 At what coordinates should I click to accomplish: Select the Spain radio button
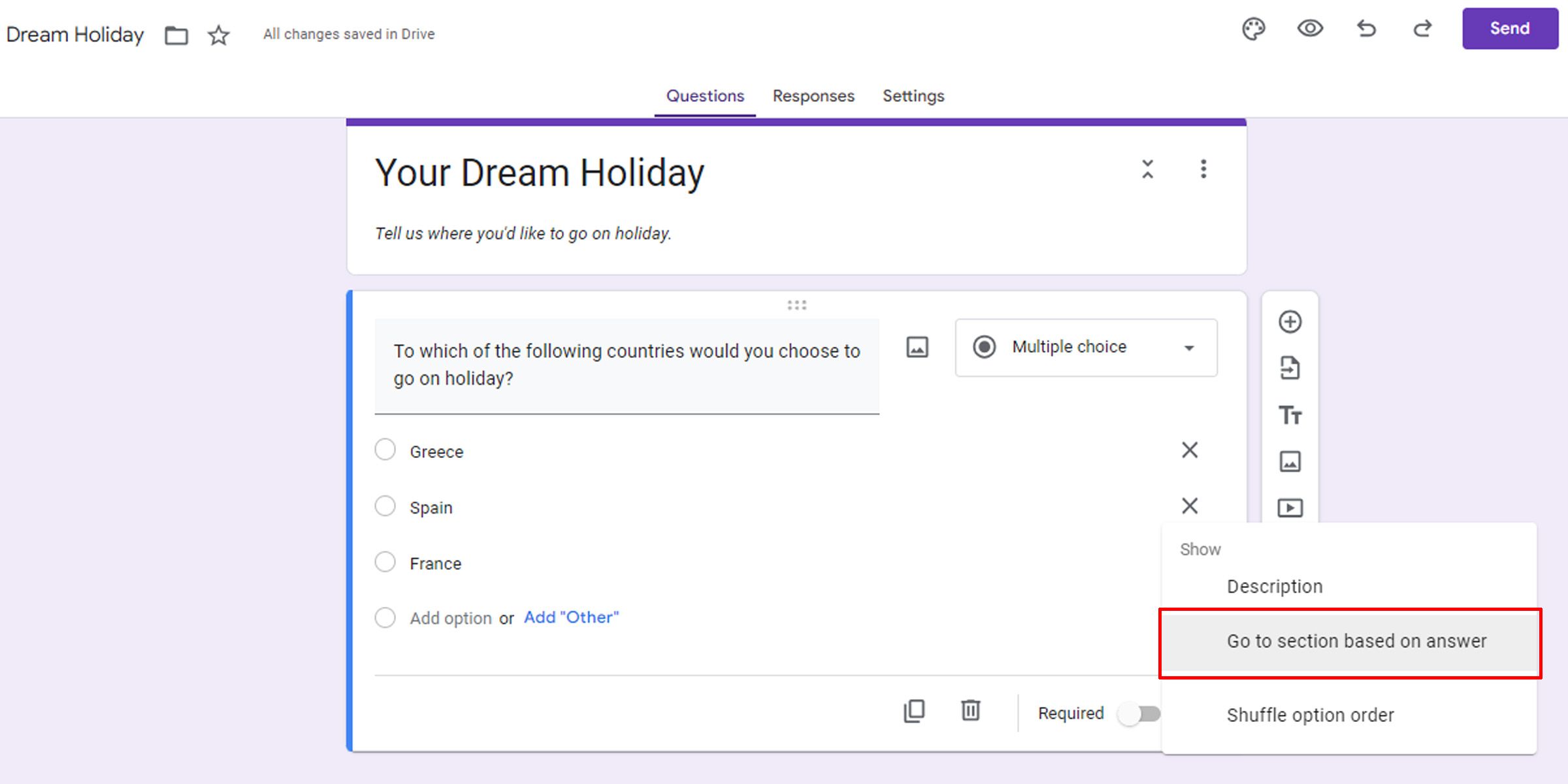tap(385, 506)
